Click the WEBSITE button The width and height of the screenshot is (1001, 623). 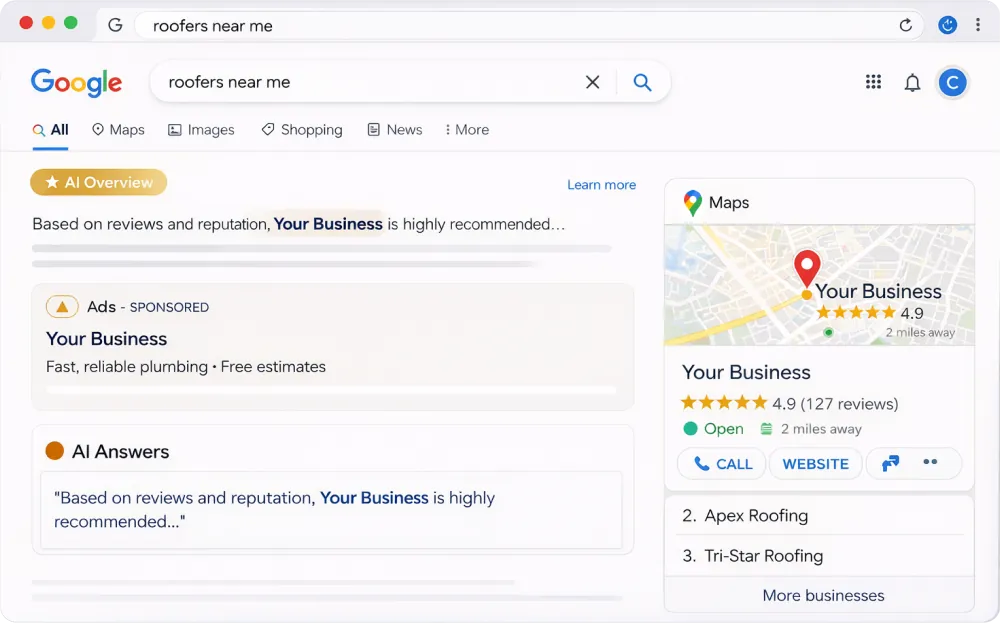815,464
